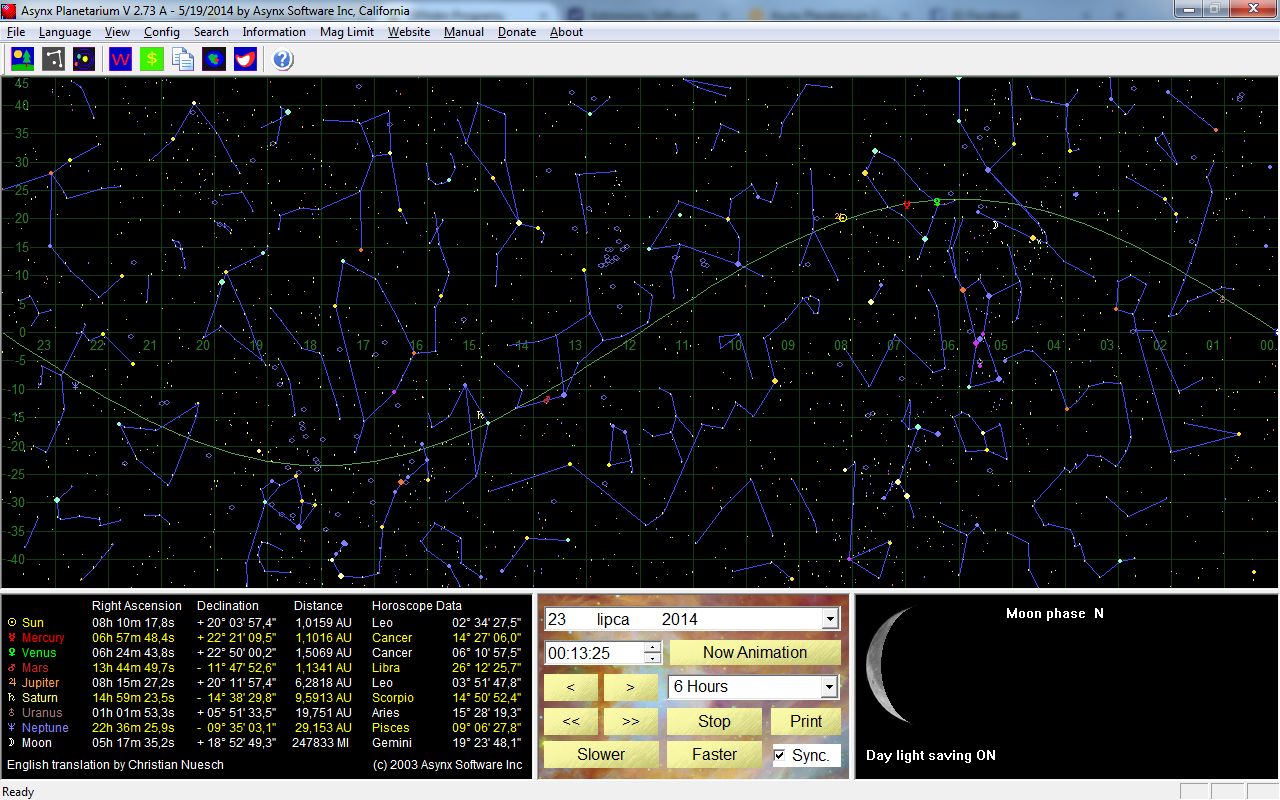Select the Venus row label

pyautogui.click(x=39, y=653)
